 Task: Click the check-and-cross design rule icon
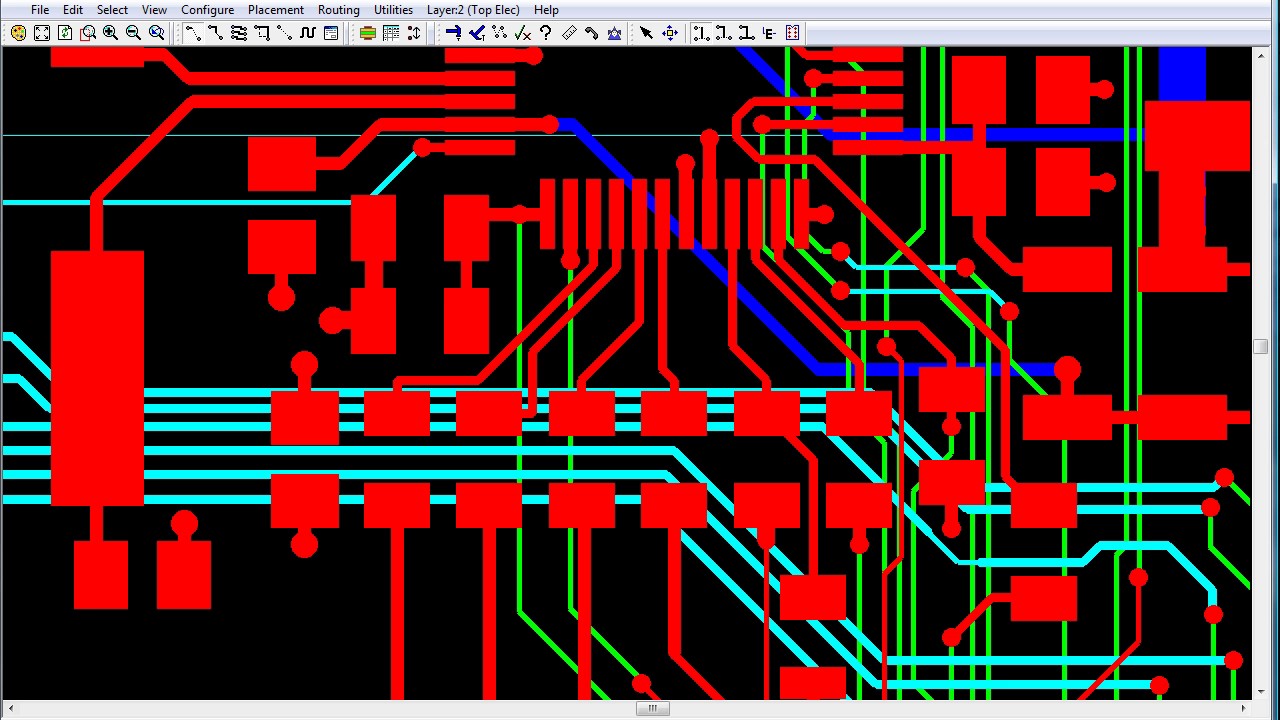[522, 33]
